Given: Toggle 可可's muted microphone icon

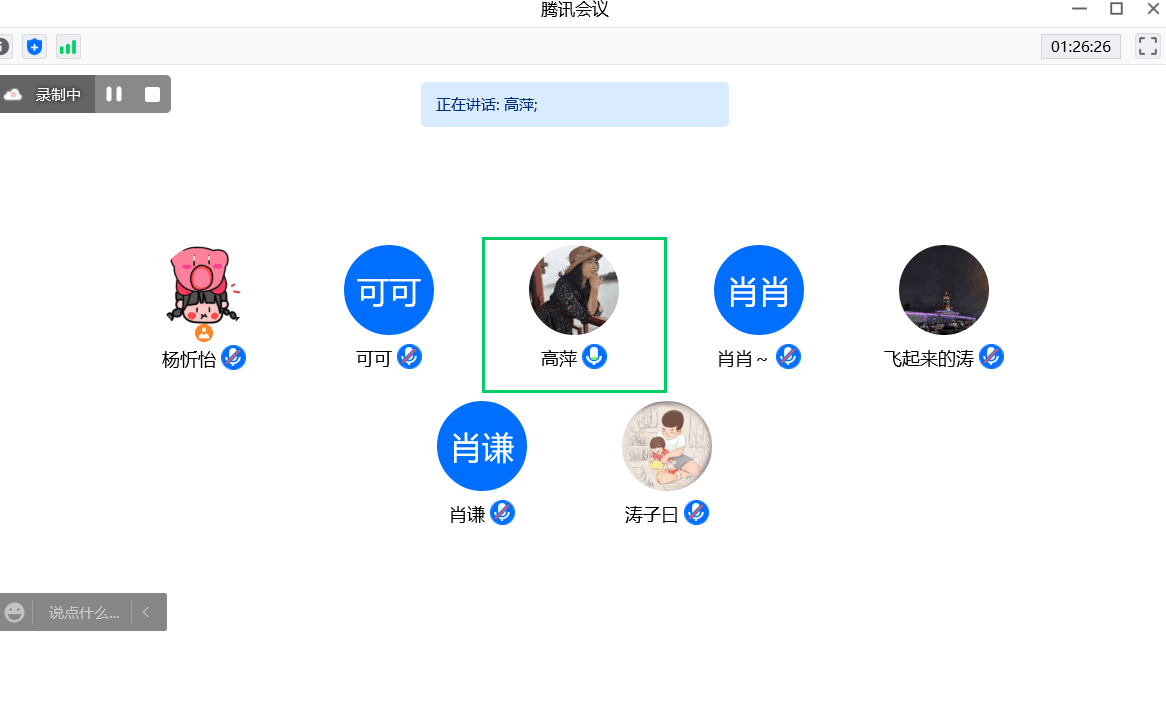Looking at the screenshot, I should 410,357.
